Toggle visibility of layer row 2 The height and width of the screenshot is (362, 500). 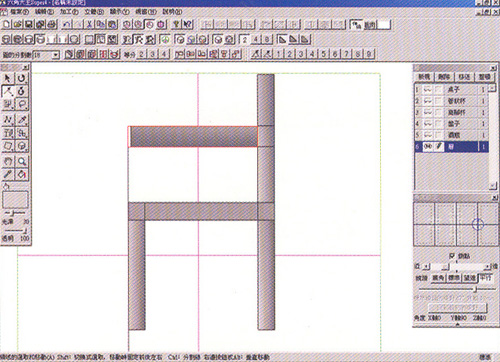(x=428, y=101)
